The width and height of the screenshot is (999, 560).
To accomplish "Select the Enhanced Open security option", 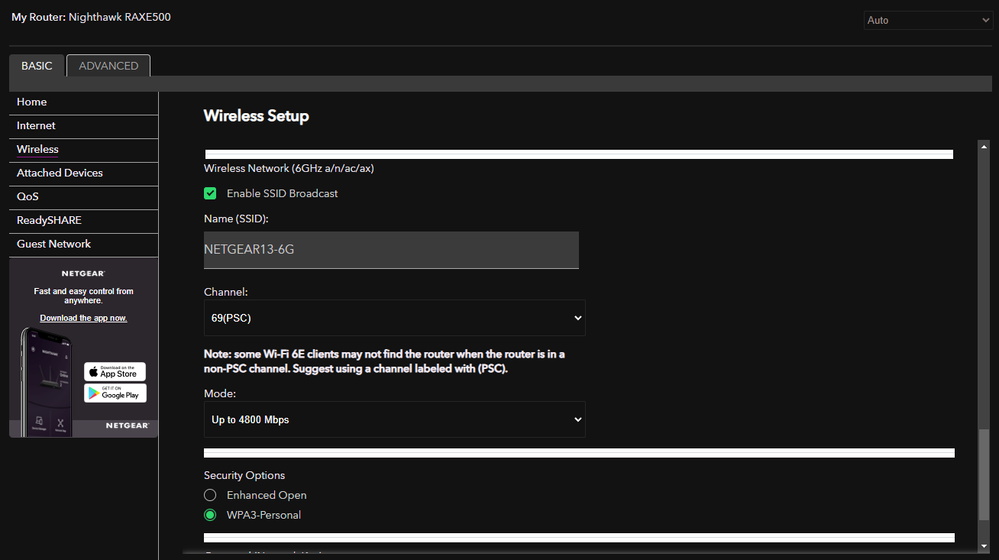I will click(x=210, y=495).
